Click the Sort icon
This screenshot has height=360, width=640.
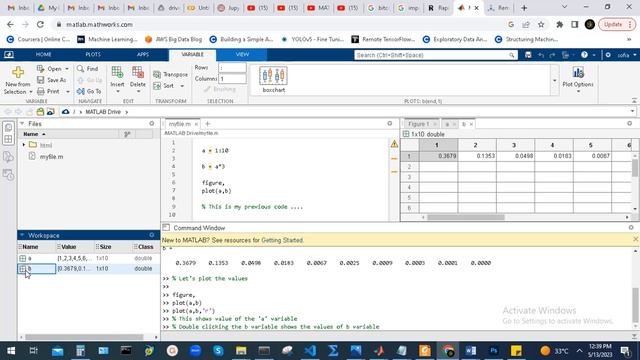coord(157,86)
